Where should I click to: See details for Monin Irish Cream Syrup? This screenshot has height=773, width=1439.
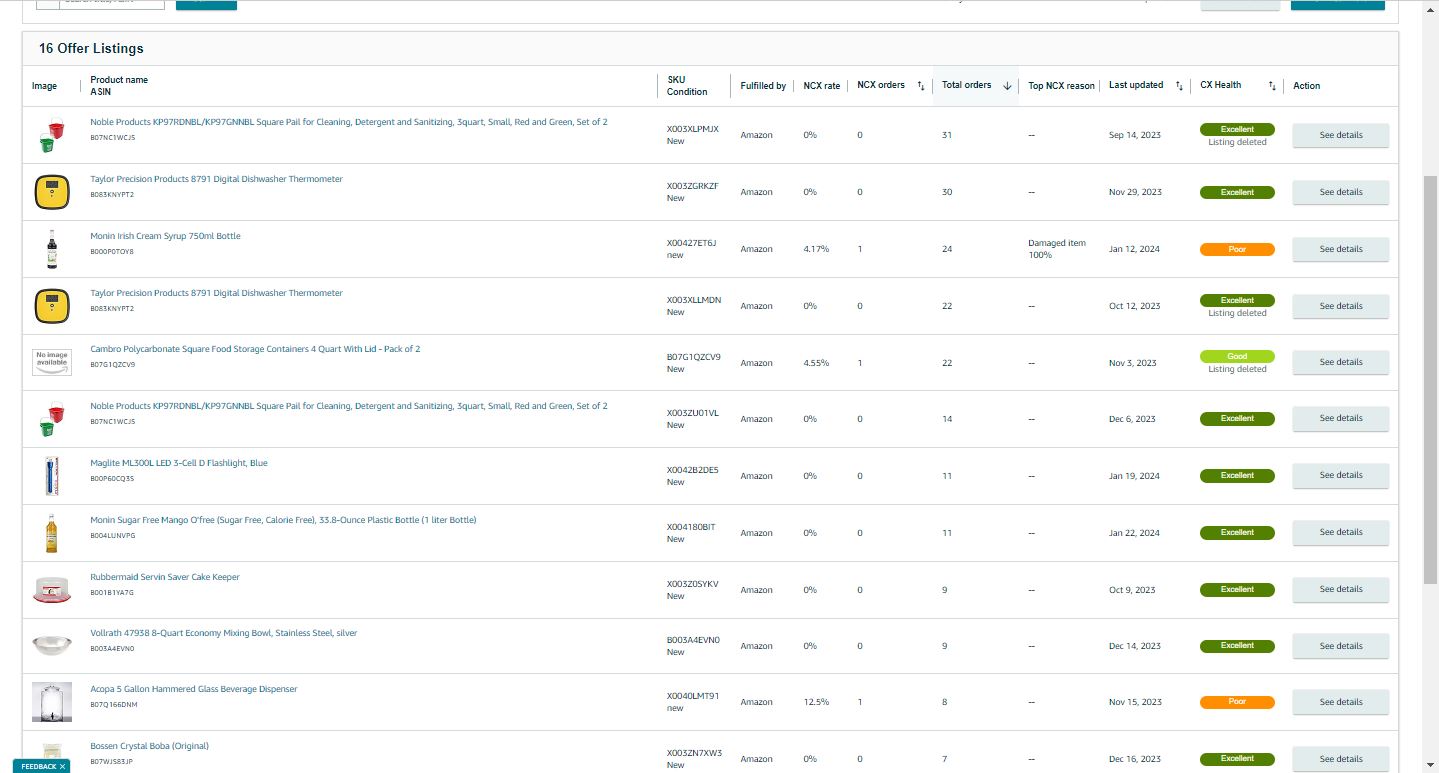[x=1340, y=249]
